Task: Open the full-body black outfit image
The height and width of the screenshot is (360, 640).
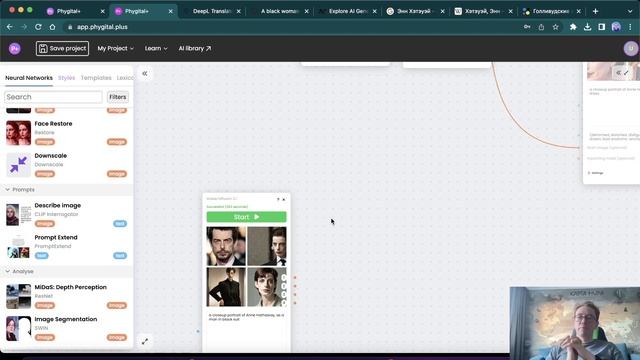Action: tap(226, 287)
